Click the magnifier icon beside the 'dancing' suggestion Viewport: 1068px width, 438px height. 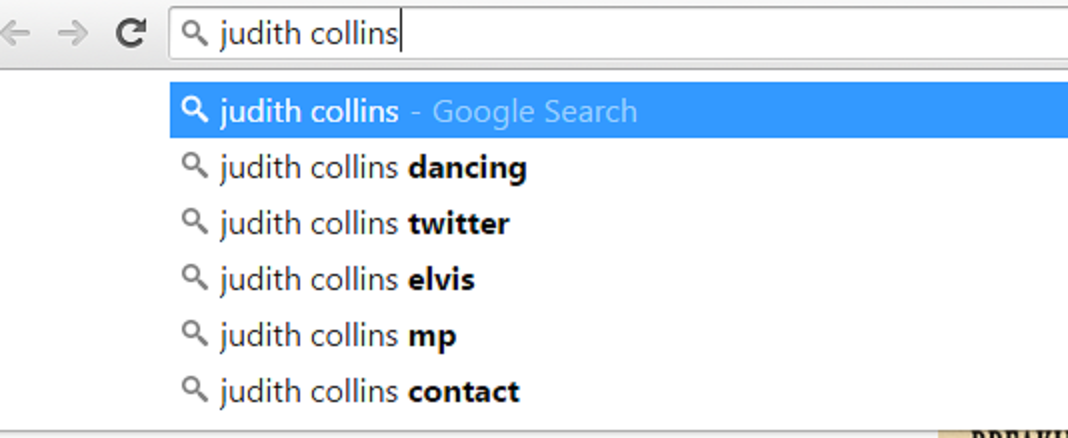(x=193, y=166)
